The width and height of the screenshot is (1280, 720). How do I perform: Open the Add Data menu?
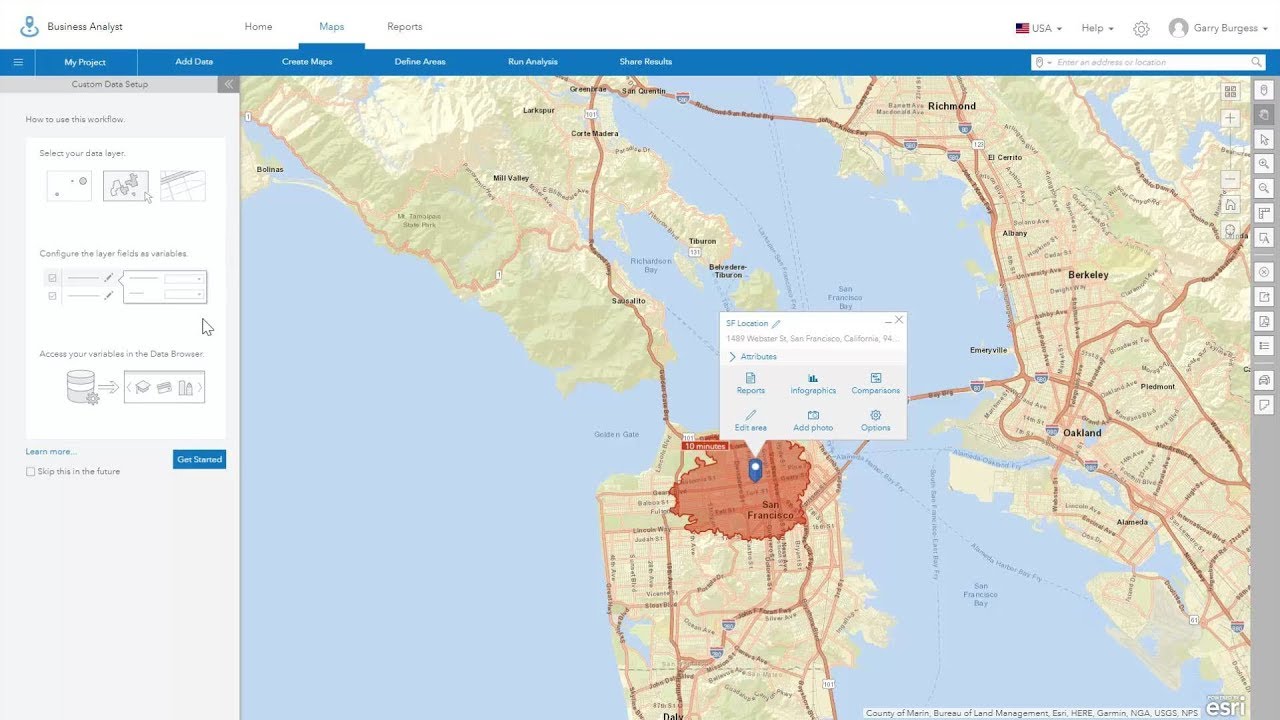pos(194,62)
